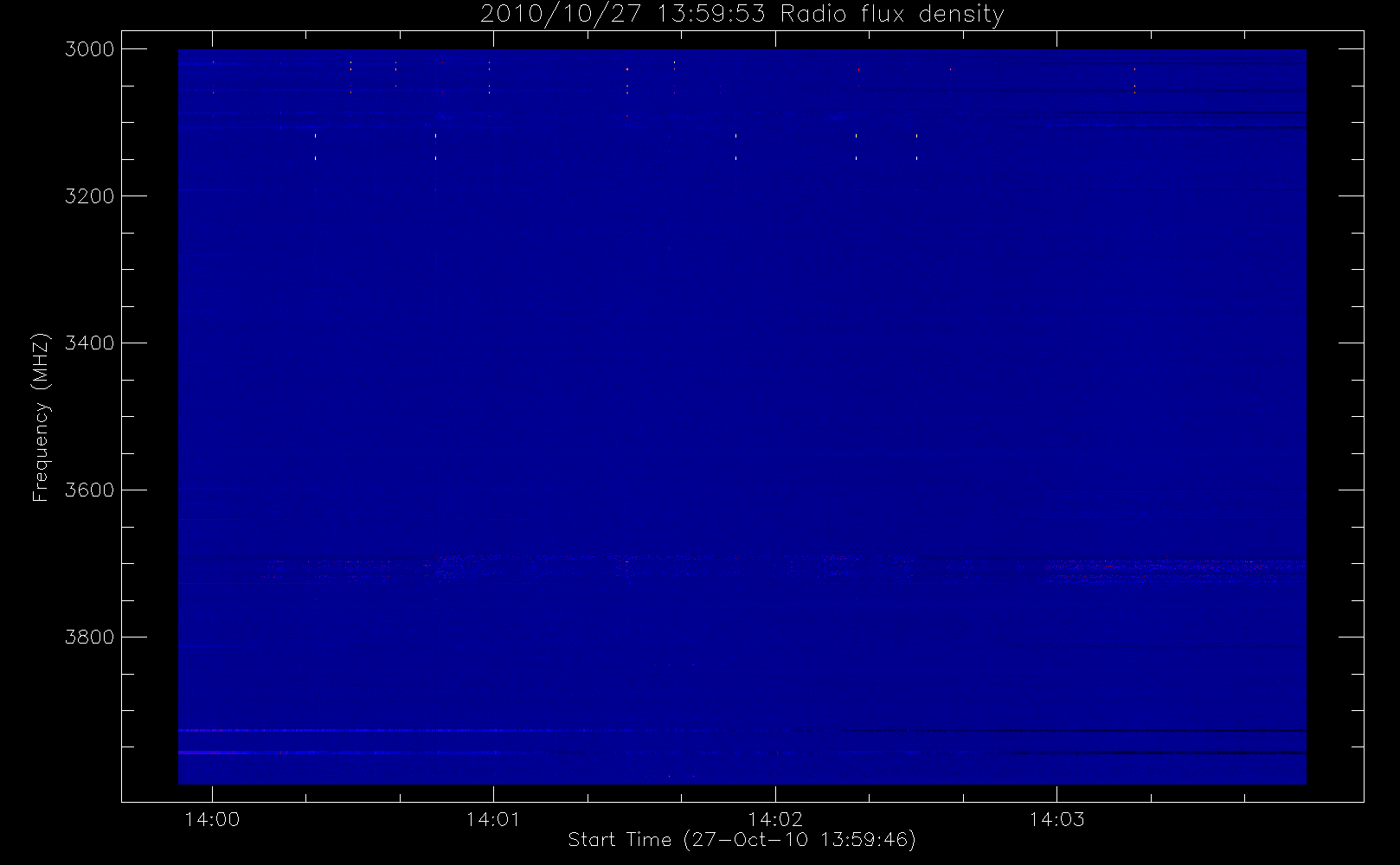Select the 3200 frequency axis label
Viewport: 1400px width, 865px height.
point(90,196)
